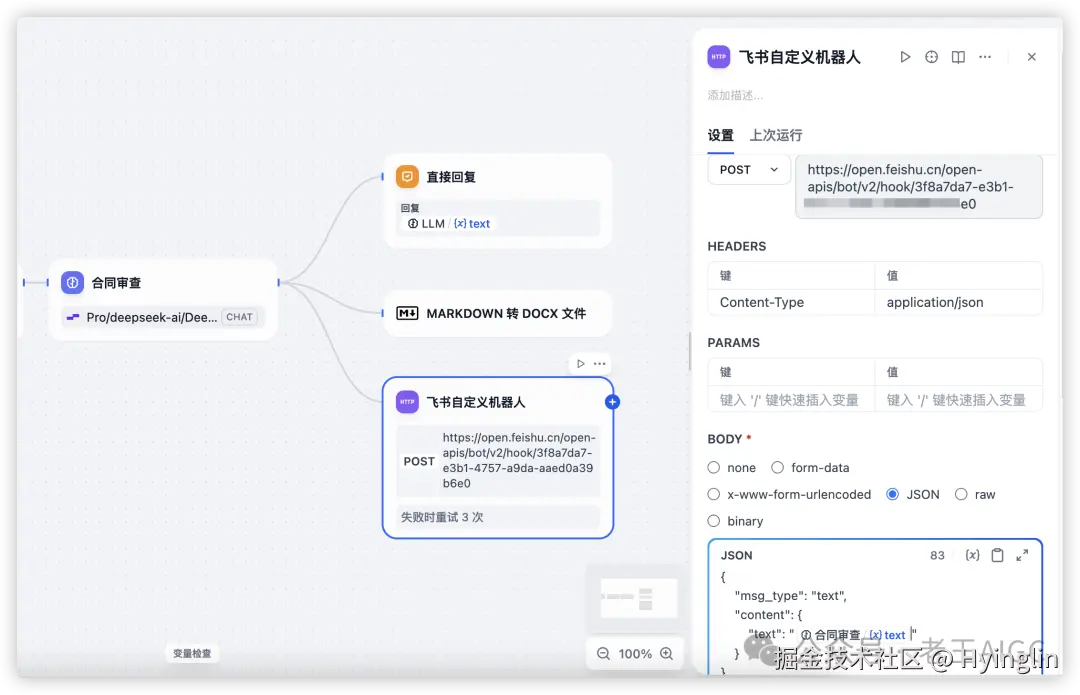Click the HTTP icon on canvas 飞书自定义机器人 node
Screen dimensions: 1080x695
tap(407, 402)
